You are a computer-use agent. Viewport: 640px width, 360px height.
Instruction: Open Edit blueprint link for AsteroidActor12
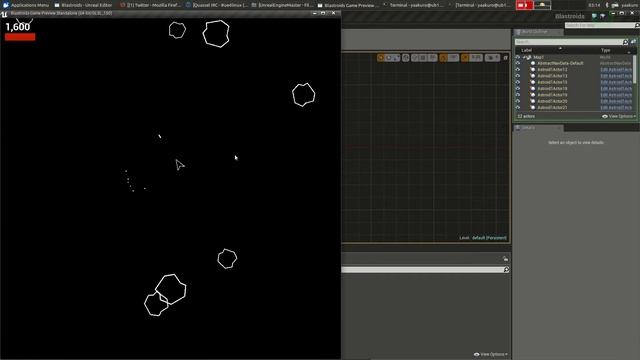pos(616,70)
